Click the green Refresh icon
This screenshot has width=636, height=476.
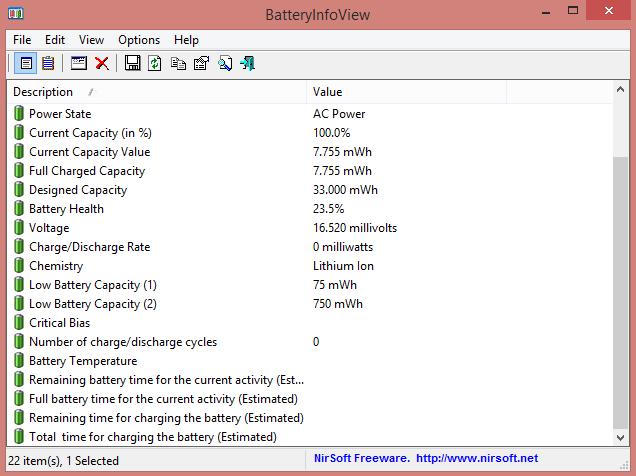[155, 63]
